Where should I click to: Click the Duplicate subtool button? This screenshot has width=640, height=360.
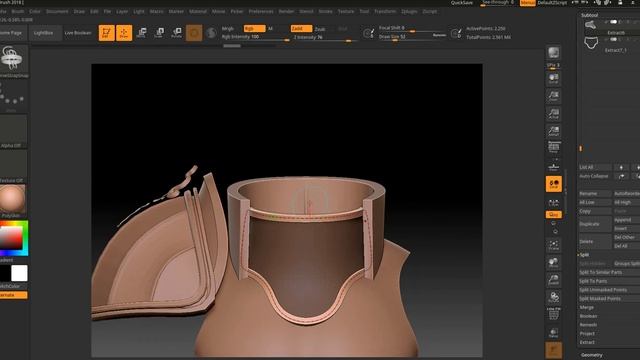(595, 224)
